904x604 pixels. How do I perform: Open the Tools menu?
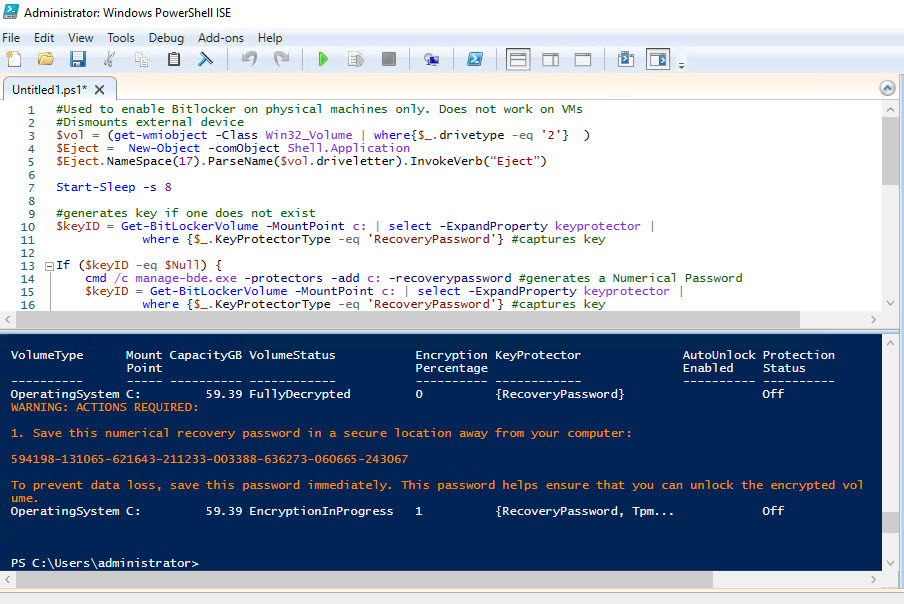[x=120, y=38]
